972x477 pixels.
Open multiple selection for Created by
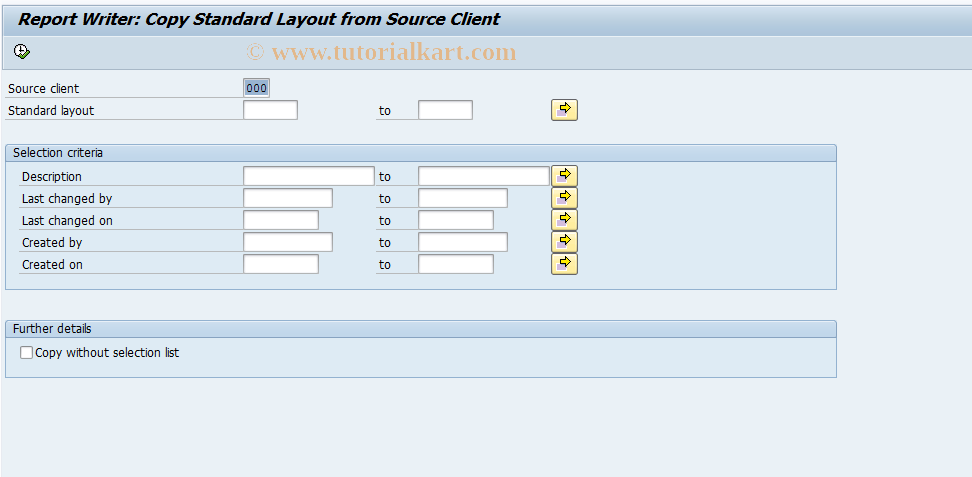click(x=564, y=242)
